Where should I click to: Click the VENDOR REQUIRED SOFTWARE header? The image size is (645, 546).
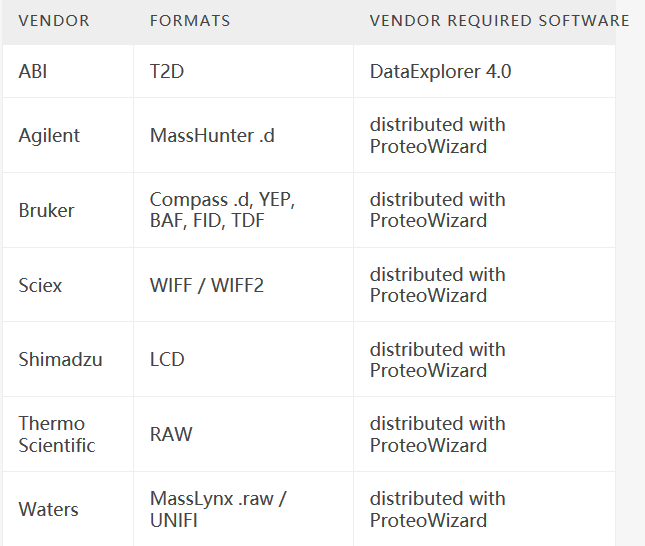[x=499, y=21]
